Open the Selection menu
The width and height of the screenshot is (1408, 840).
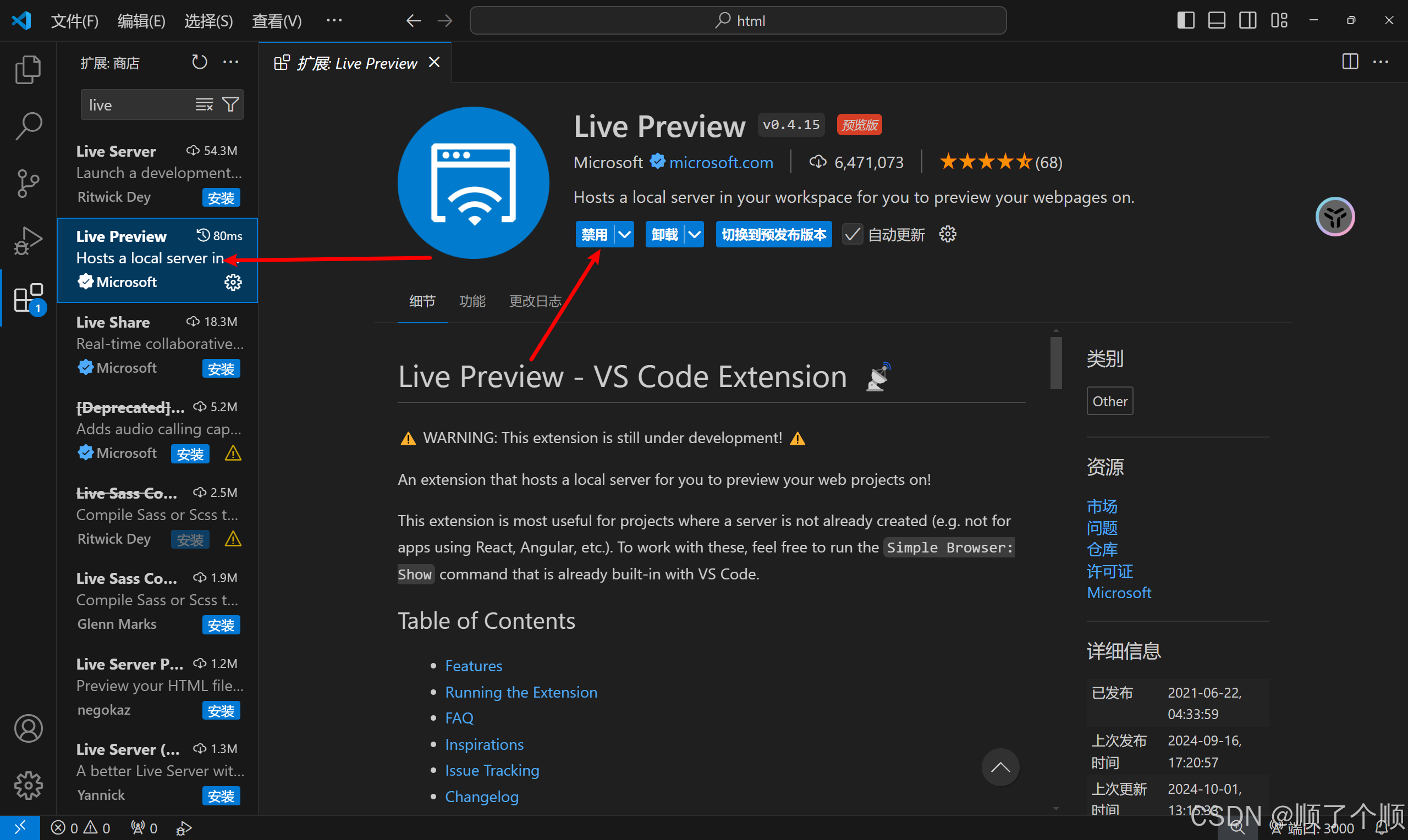[208, 21]
